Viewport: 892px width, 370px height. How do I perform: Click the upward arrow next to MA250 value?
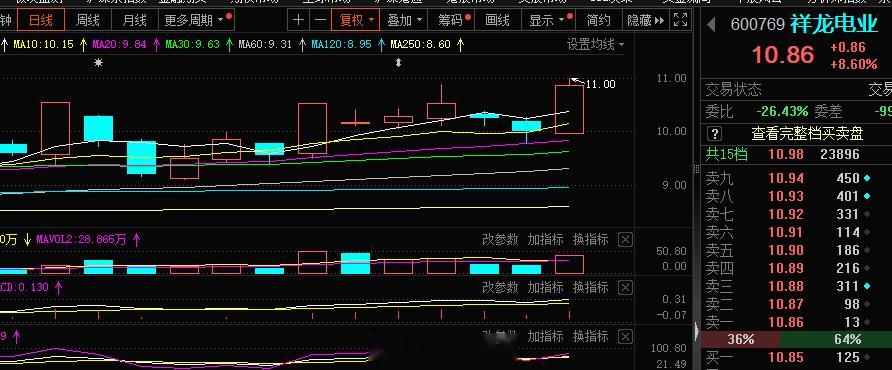(460, 44)
